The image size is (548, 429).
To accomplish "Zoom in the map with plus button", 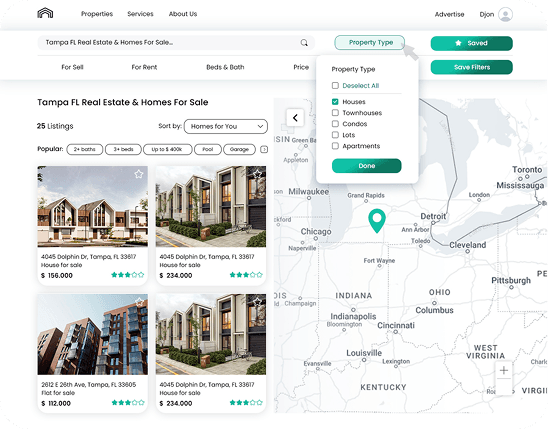I will 504,370.
